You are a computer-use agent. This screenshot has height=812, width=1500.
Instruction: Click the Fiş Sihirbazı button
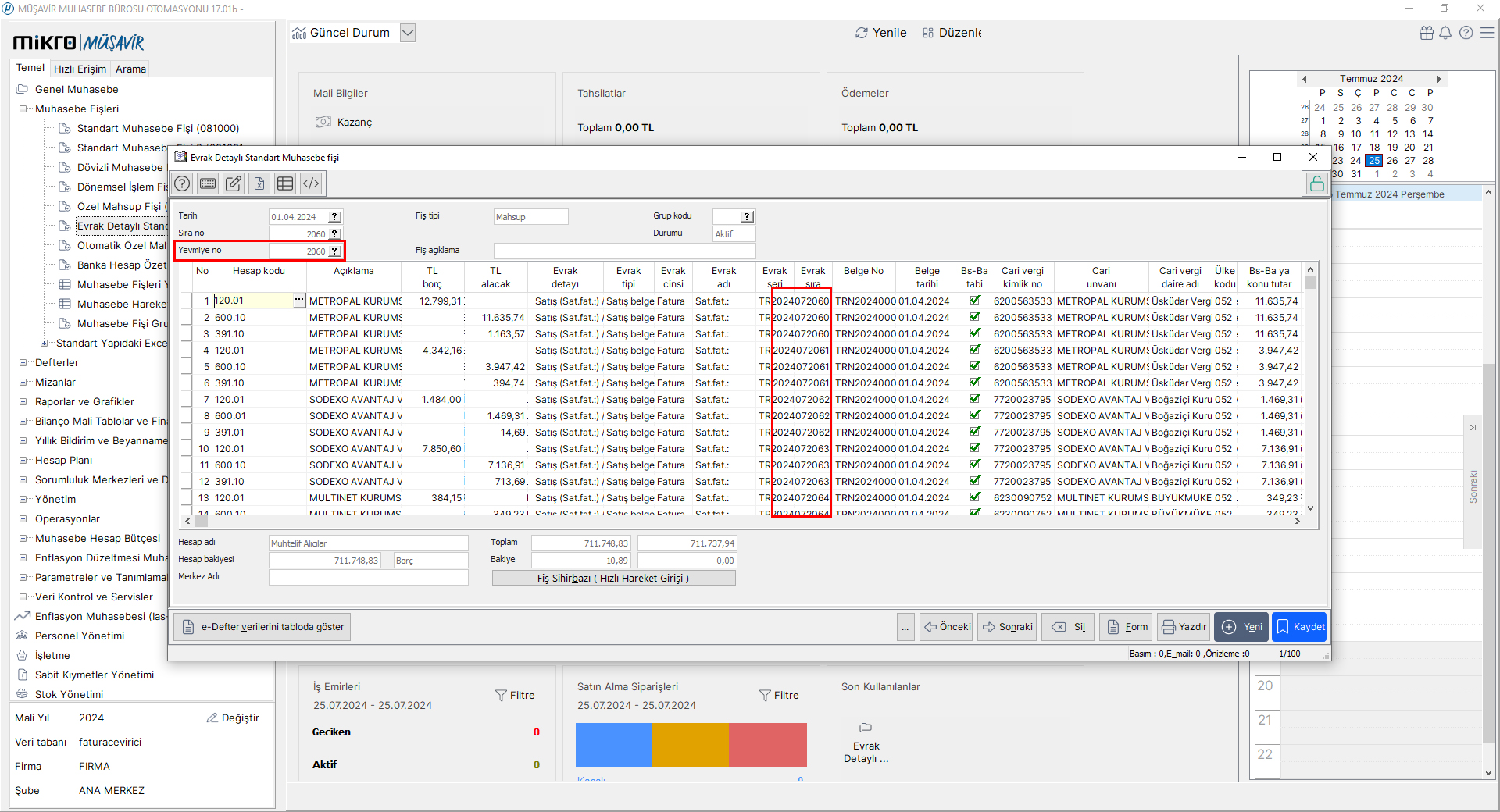tap(613, 579)
